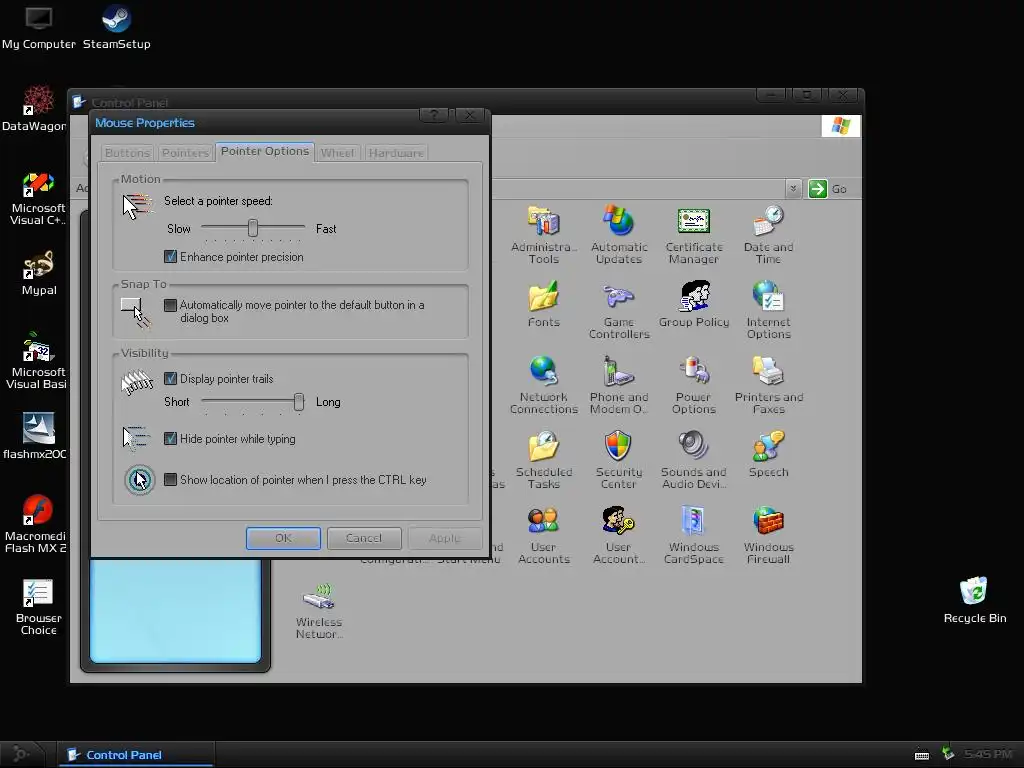Open the Start menu button
Image resolution: width=1024 pixels, height=768 pixels.
(21, 754)
